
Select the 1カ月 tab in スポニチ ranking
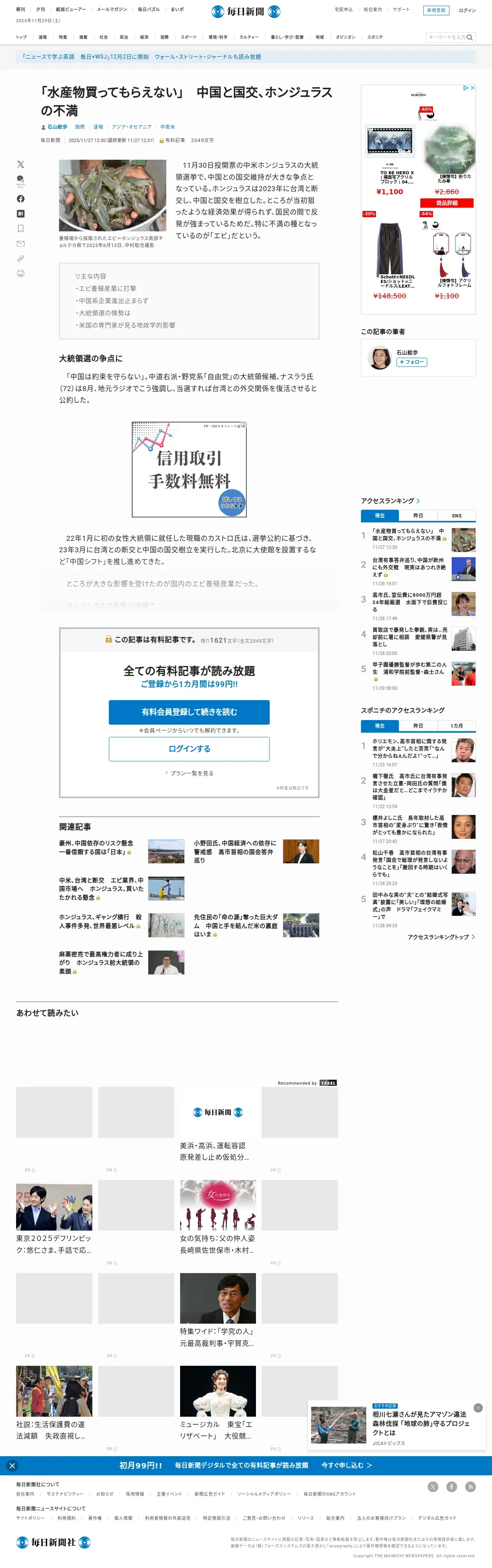pyautogui.click(x=457, y=725)
